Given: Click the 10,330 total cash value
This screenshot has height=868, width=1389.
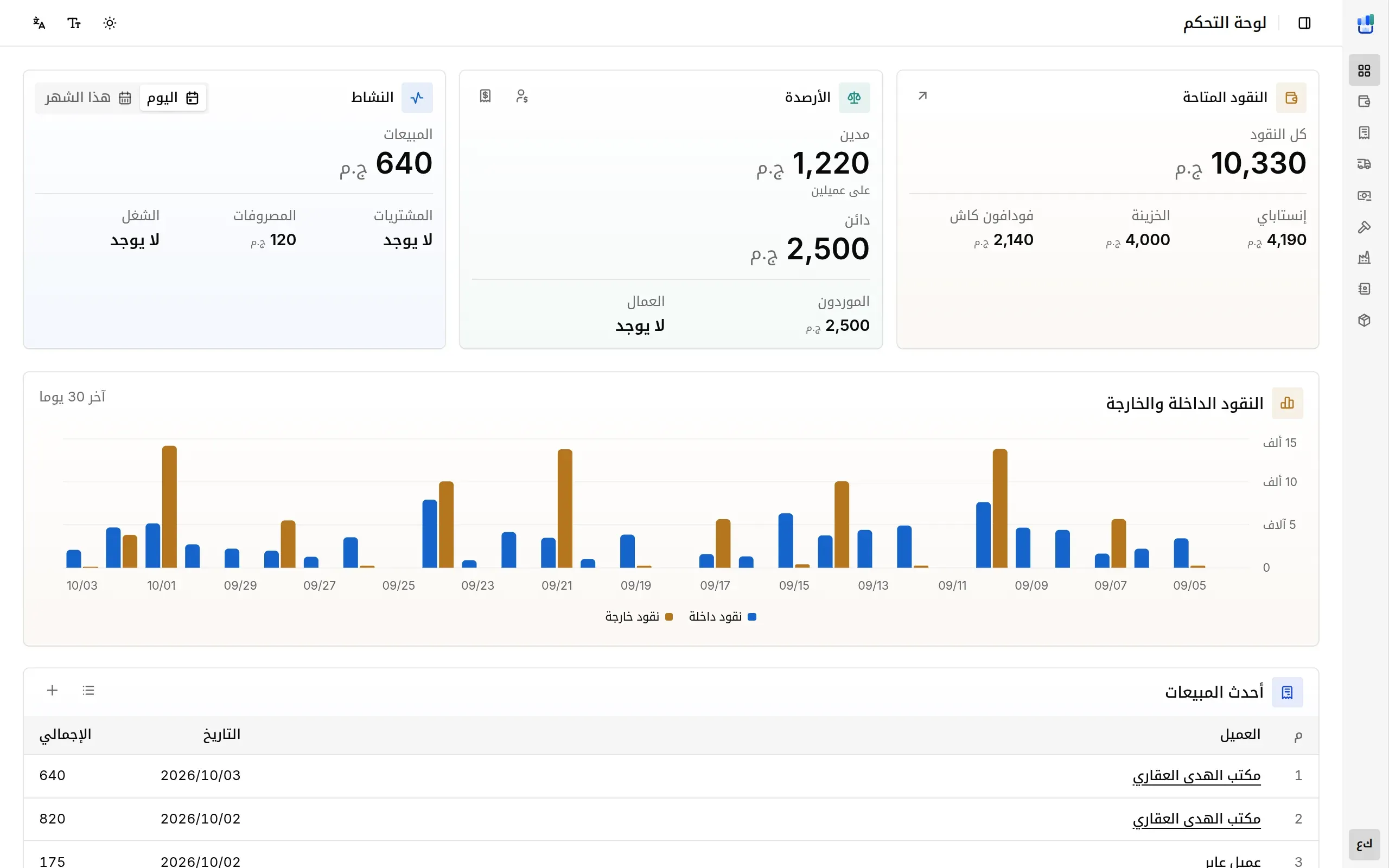Looking at the screenshot, I should click(1240, 164).
